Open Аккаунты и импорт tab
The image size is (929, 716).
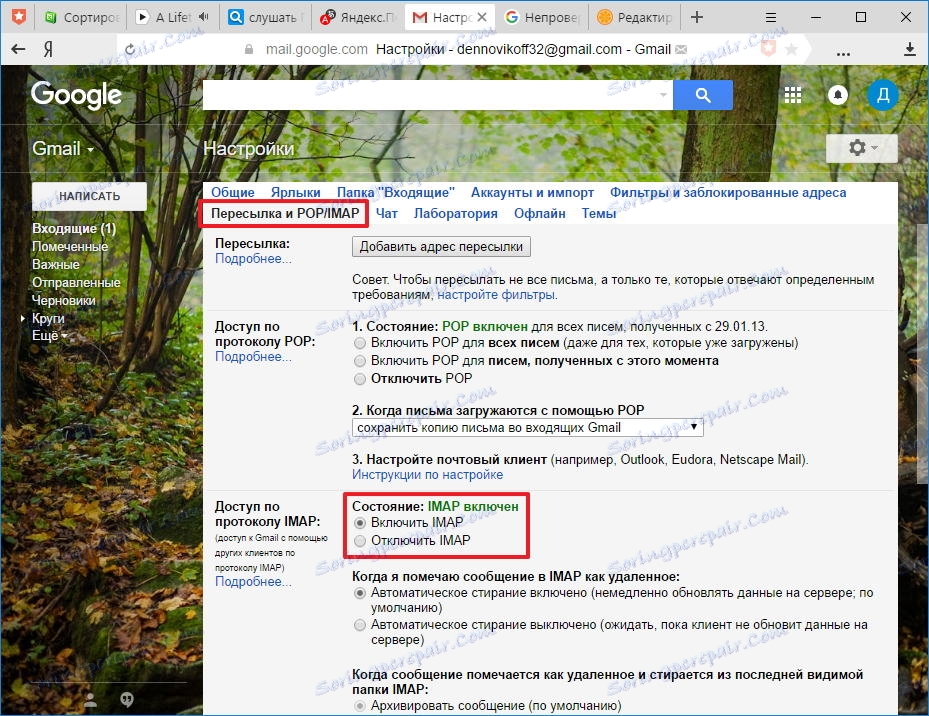[x=532, y=192]
